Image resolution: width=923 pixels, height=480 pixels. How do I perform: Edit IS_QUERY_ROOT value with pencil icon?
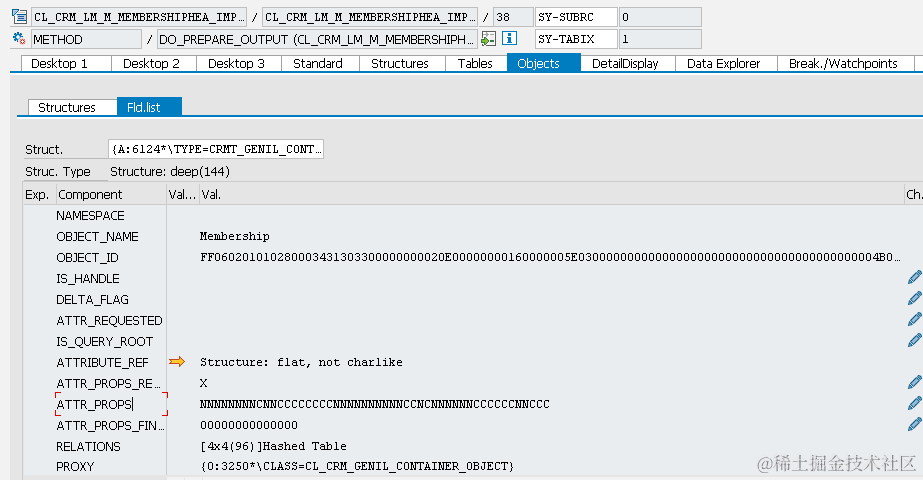pyautogui.click(x=914, y=340)
